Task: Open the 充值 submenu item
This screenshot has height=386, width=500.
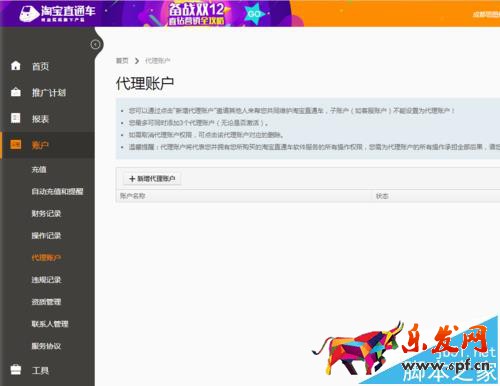Action: (x=39, y=169)
